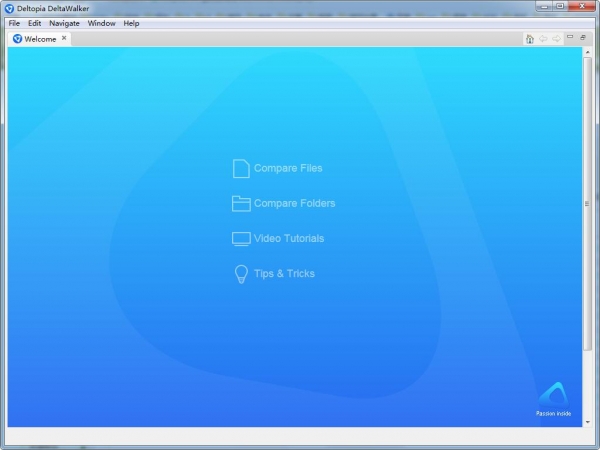Close the Welcome tab
The image size is (600, 450).
(x=64, y=38)
